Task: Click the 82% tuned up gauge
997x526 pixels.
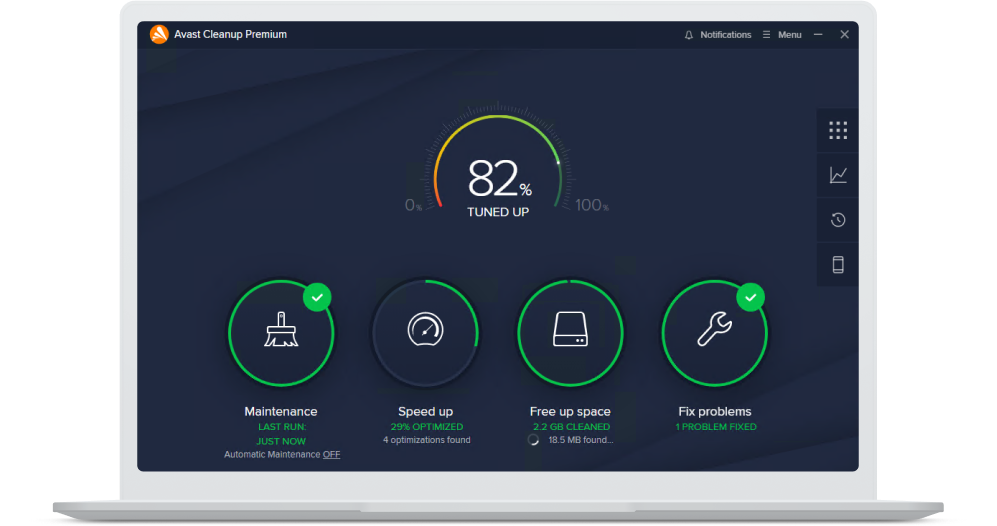Action: pyautogui.click(x=498, y=162)
